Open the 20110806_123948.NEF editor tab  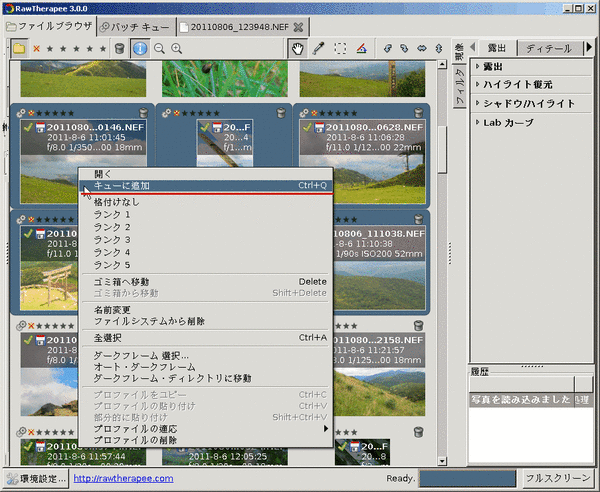point(240,27)
